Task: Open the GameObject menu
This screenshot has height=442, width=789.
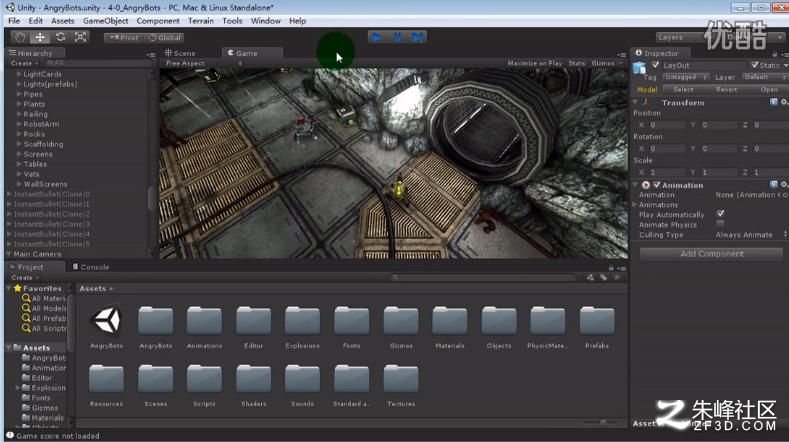Action: [105, 21]
